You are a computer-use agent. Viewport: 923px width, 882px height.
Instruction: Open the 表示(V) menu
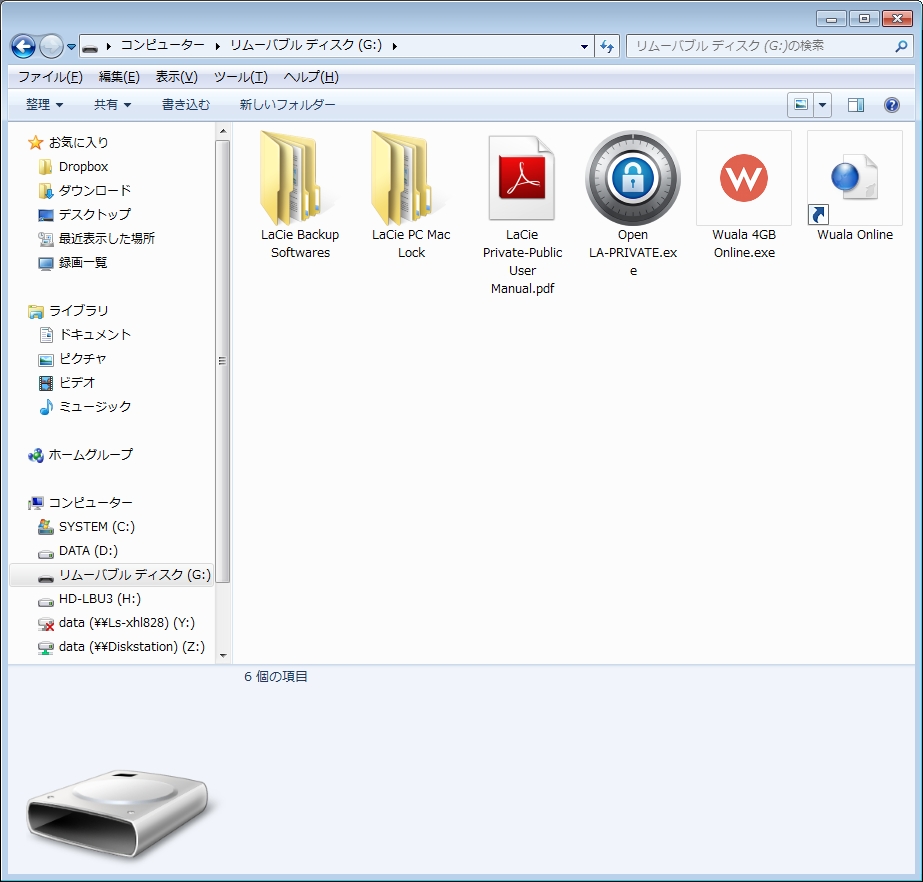177,77
